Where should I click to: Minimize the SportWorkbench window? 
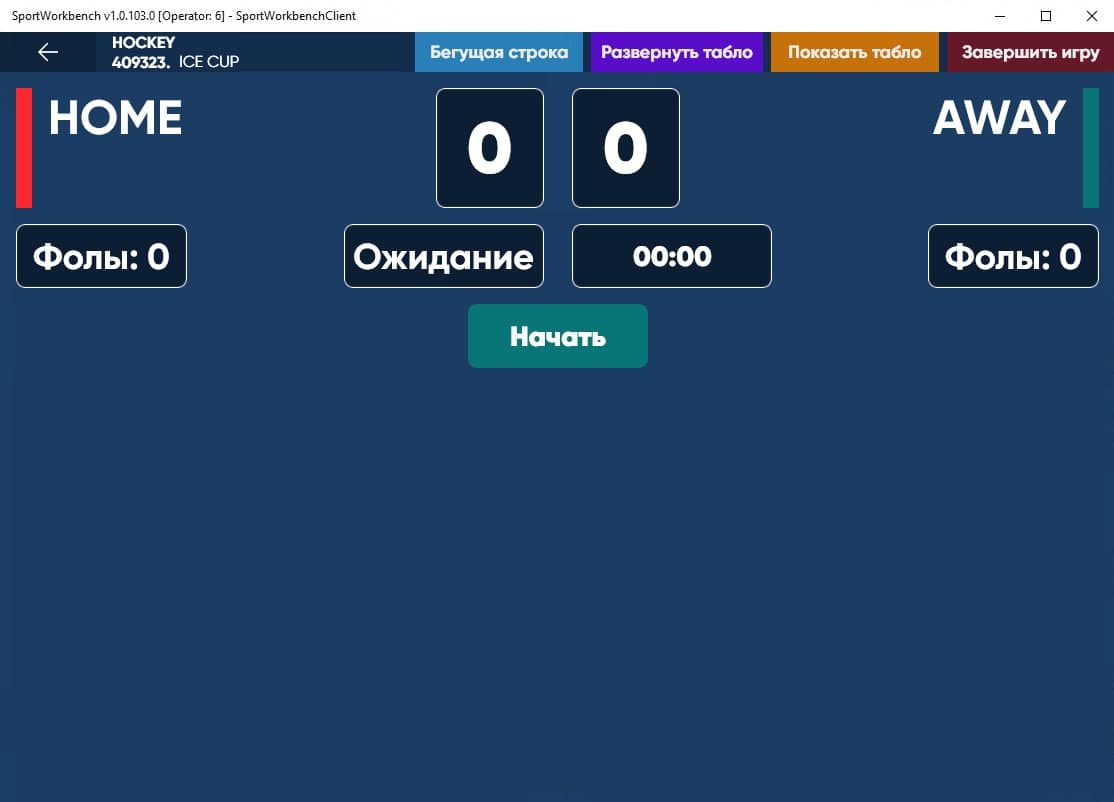tap(999, 16)
